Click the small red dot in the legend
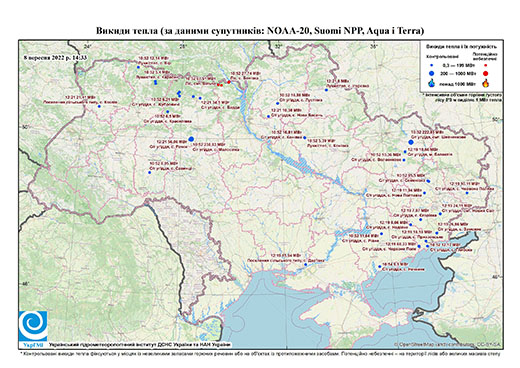The image size is (520, 368). coord(485,66)
